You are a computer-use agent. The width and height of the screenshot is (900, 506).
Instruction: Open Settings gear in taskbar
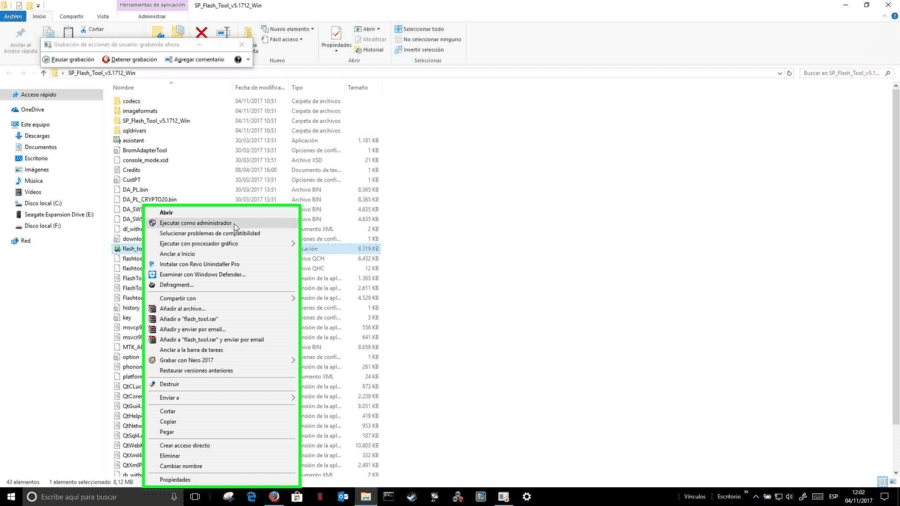coord(526,497)
